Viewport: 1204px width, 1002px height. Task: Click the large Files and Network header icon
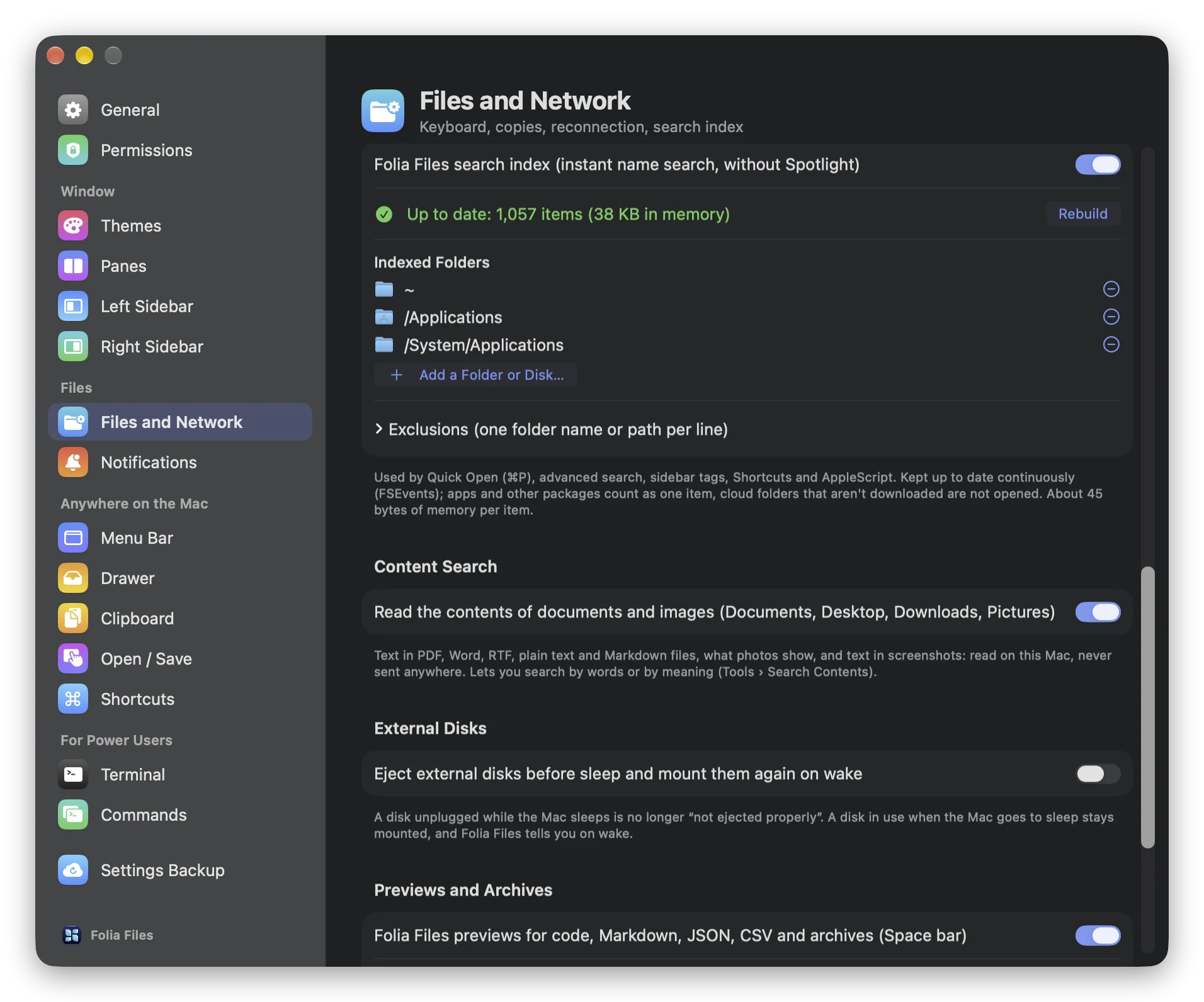click(383, 111)
